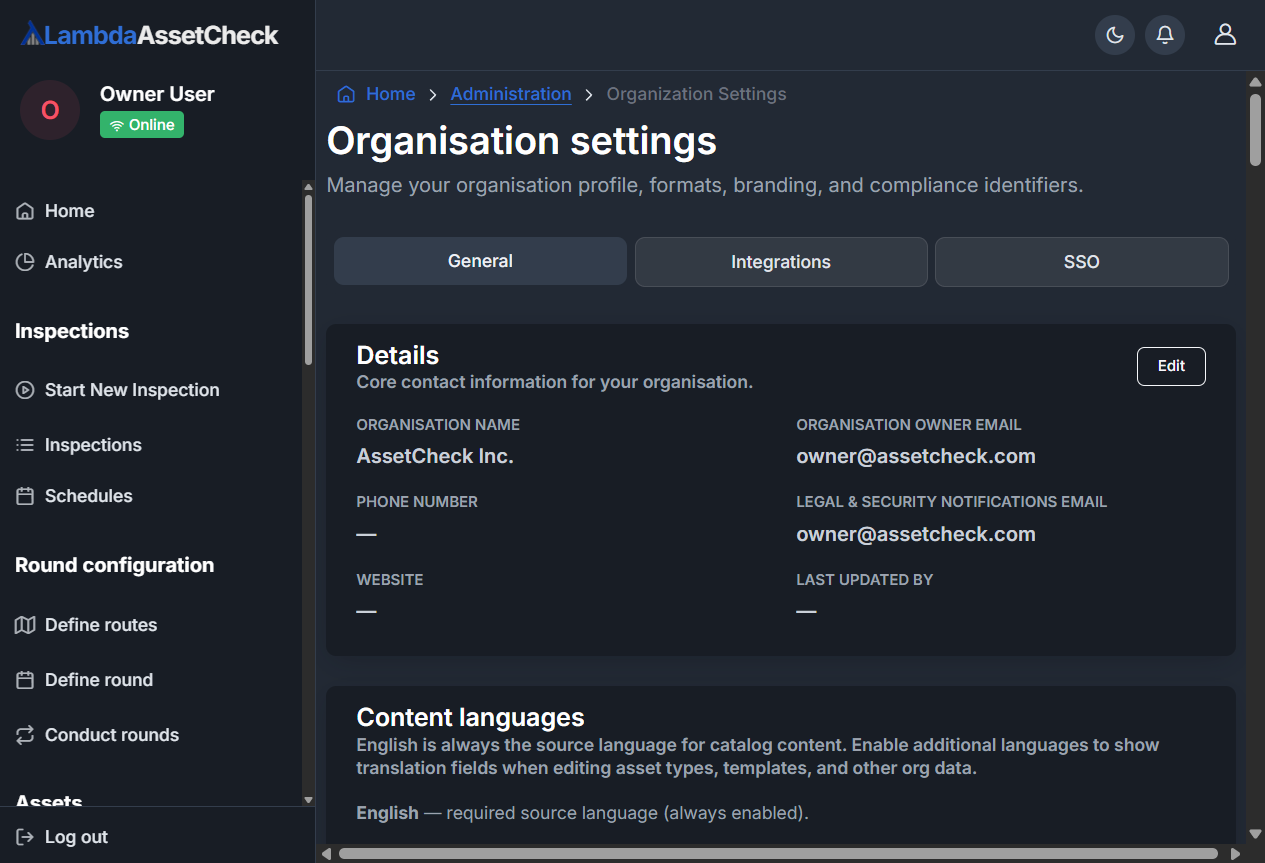Click the Round configuration section header
The image size is (1265, 863).
tap(114, 565)
